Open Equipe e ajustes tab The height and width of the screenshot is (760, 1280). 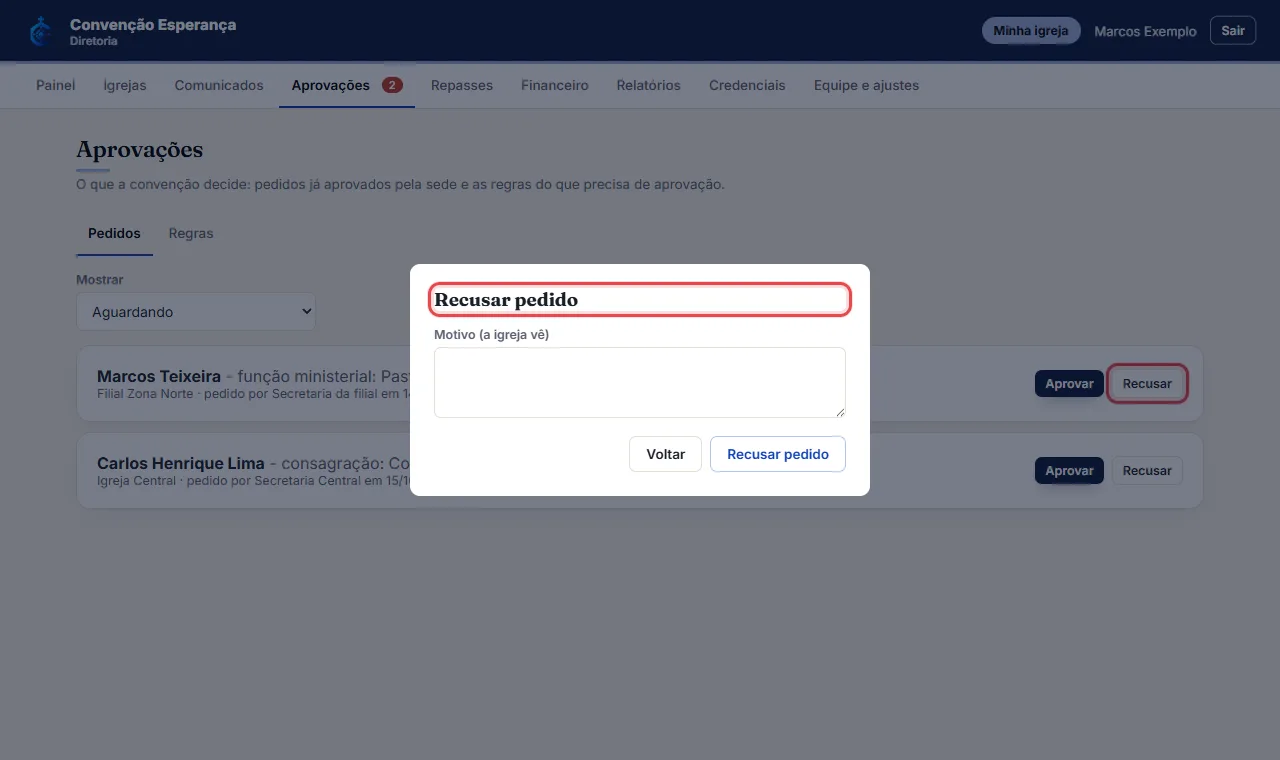point(866,85)
